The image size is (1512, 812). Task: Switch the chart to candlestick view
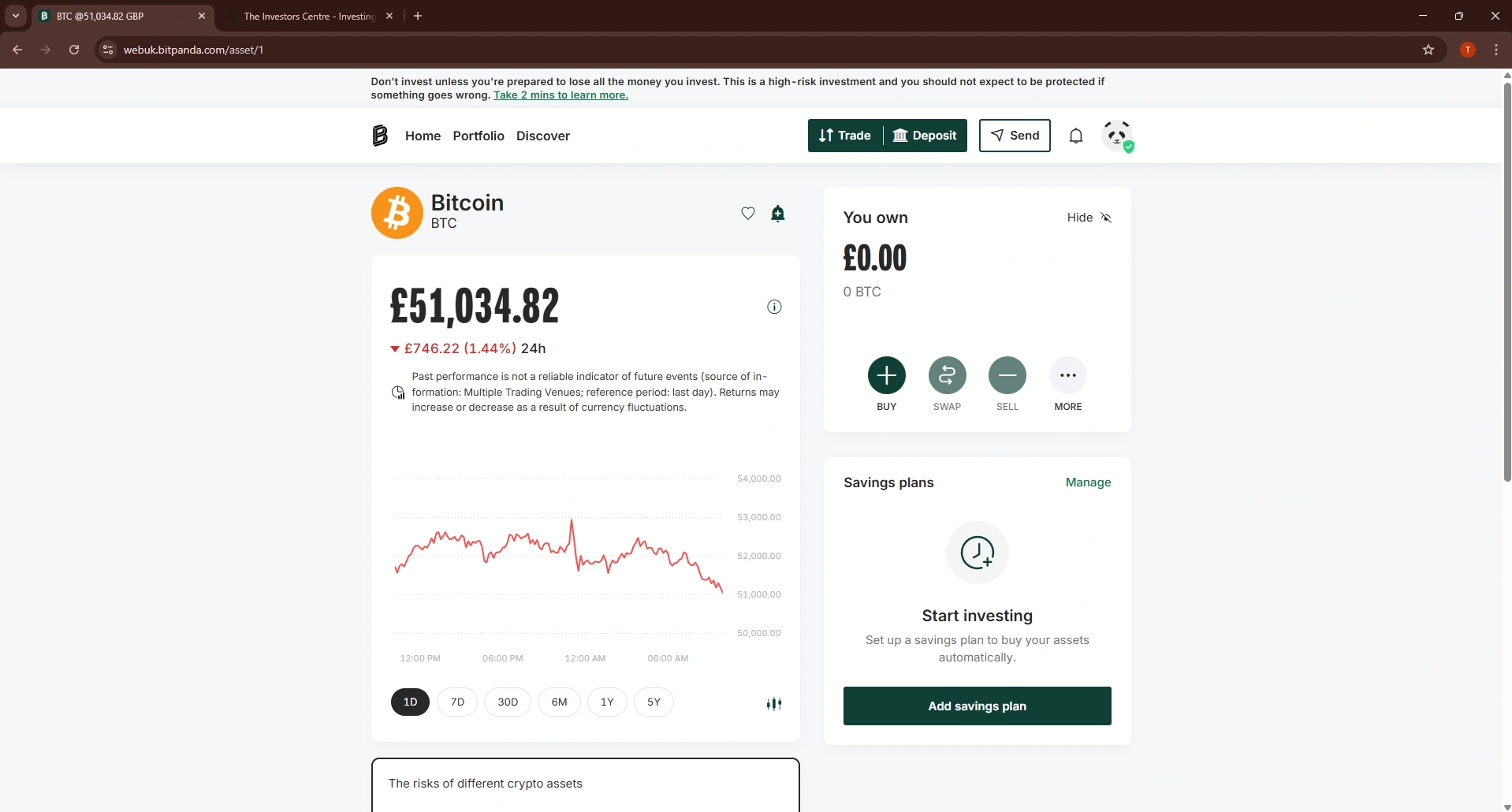pos(775,703)
